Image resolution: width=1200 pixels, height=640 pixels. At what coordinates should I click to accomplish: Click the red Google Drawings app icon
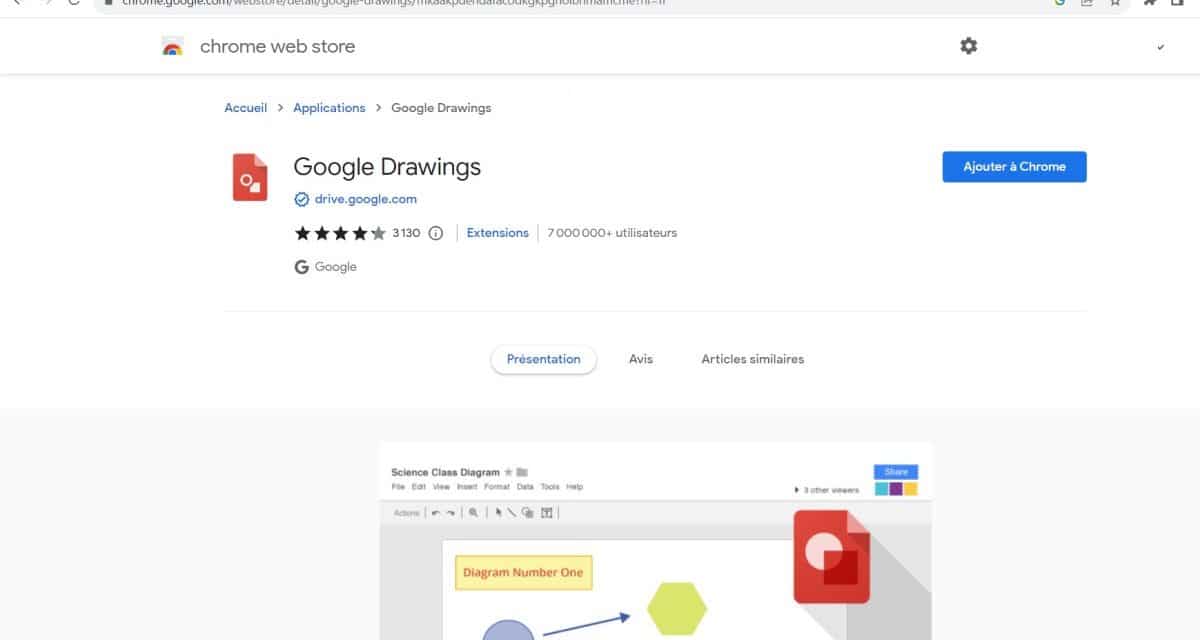click(250, 177)
